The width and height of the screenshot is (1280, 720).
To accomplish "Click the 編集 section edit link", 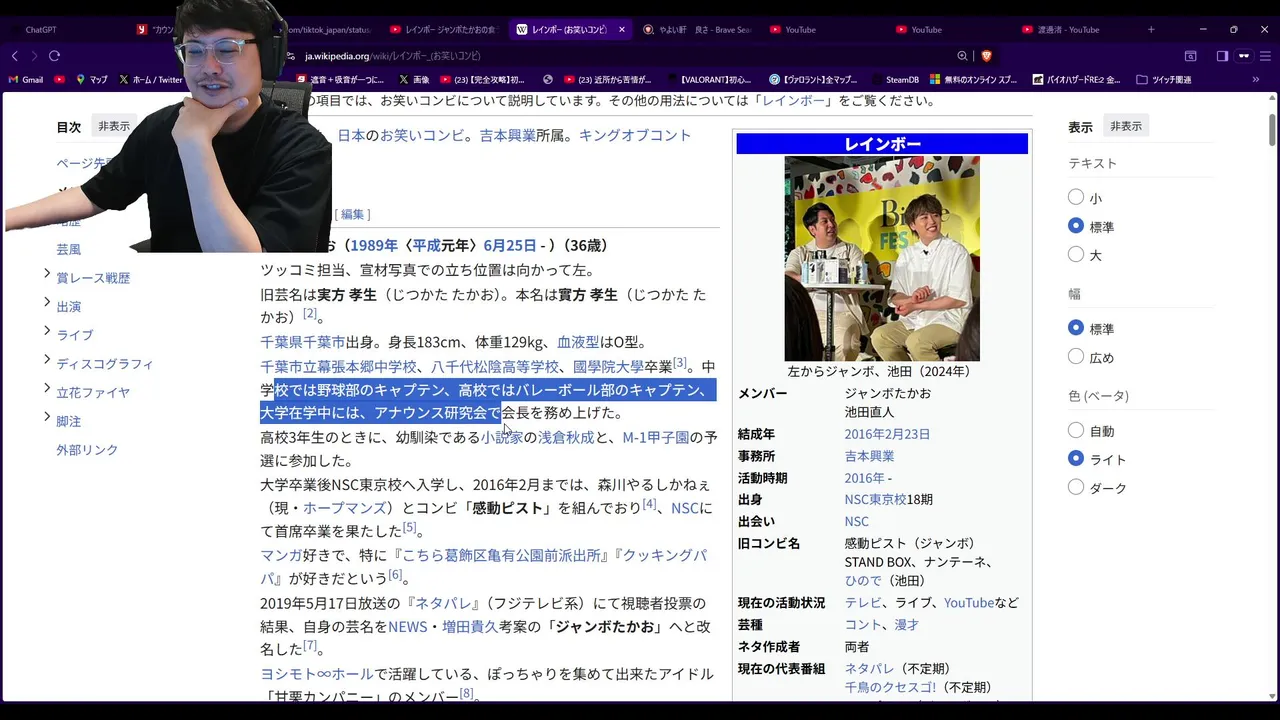I will [x=352, y=214].
